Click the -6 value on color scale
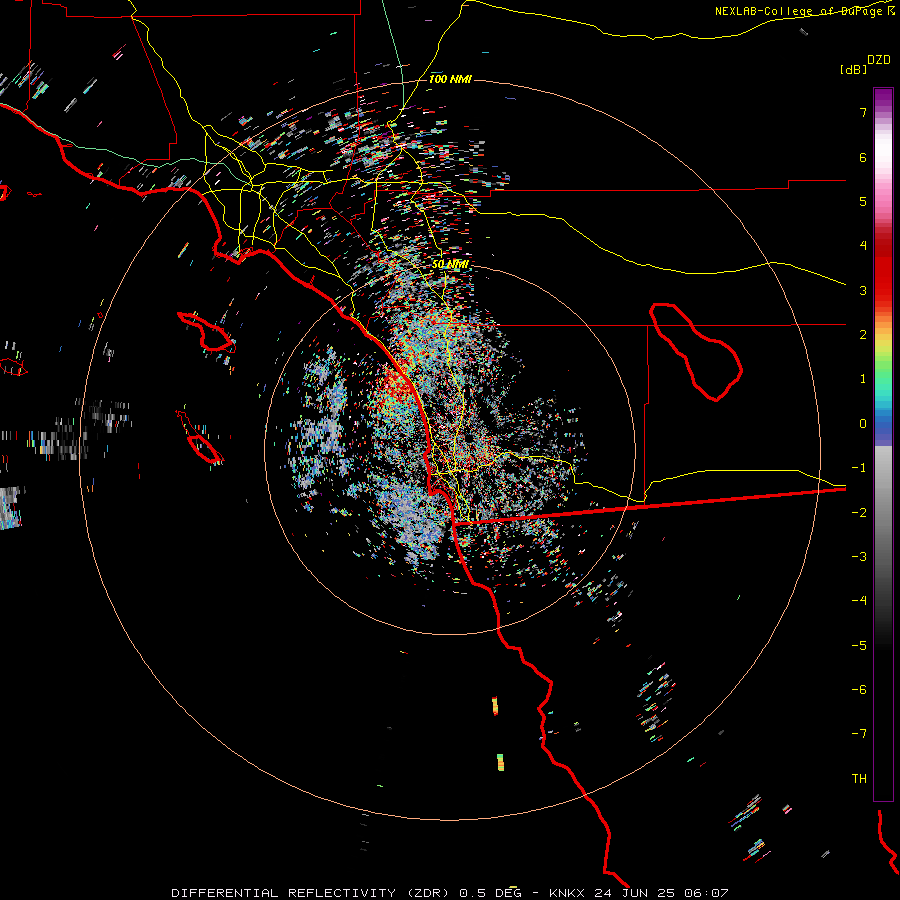Image resolution: width=900 pixels, height=900 pixels. 859,690
